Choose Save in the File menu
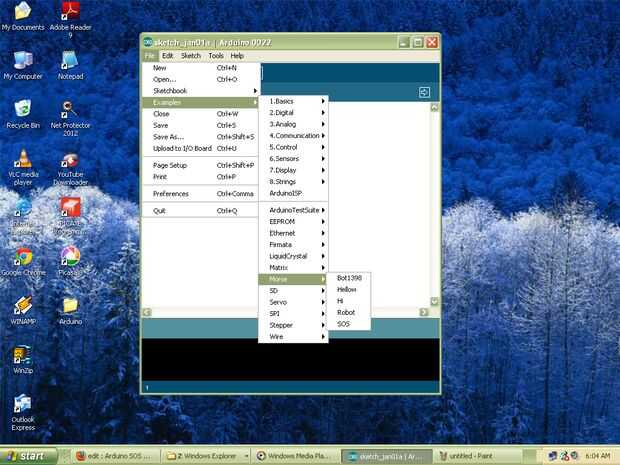The image size is (620, 465). [200, 125]
